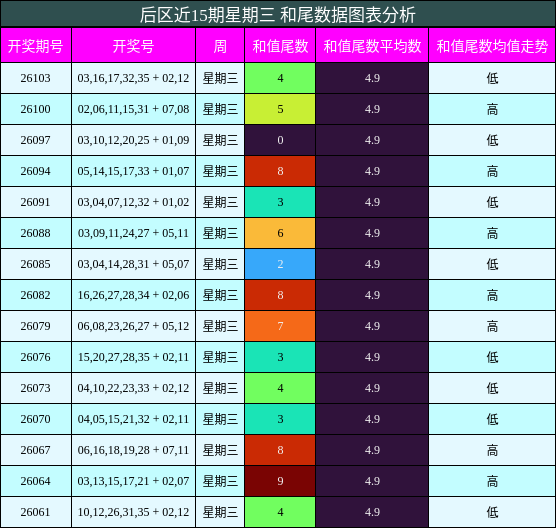Viewport: 556px width, 528px height.
Task: Click the 开奖期号 column header
Action: coord(36,46)
